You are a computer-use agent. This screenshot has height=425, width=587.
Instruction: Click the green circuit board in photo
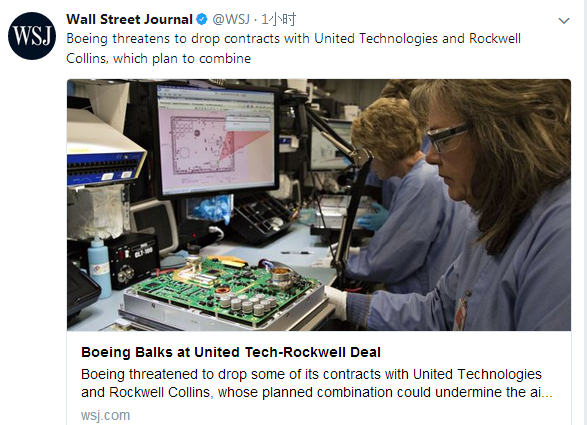[225, 288]
